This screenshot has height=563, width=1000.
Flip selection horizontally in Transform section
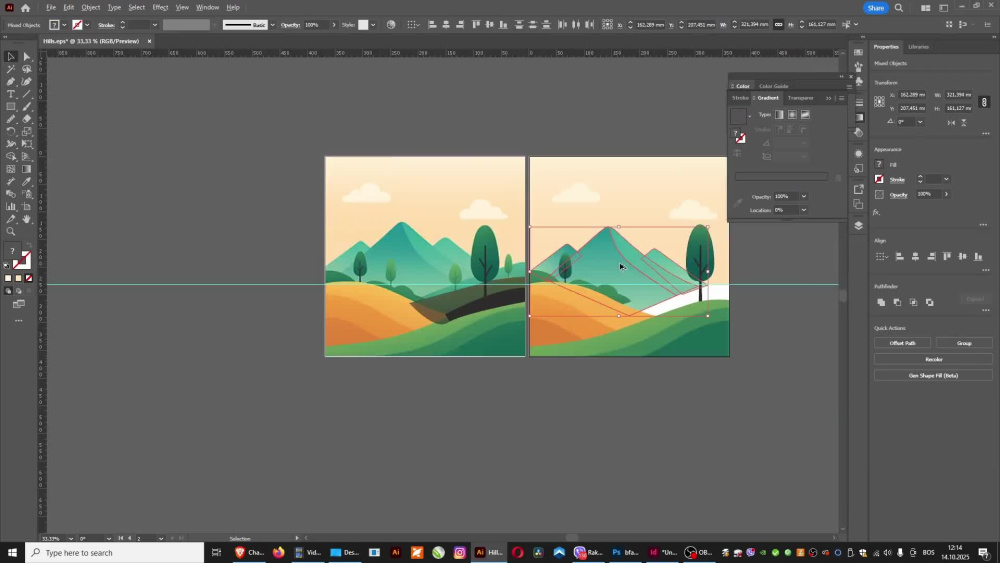click(x=951, y=122)
